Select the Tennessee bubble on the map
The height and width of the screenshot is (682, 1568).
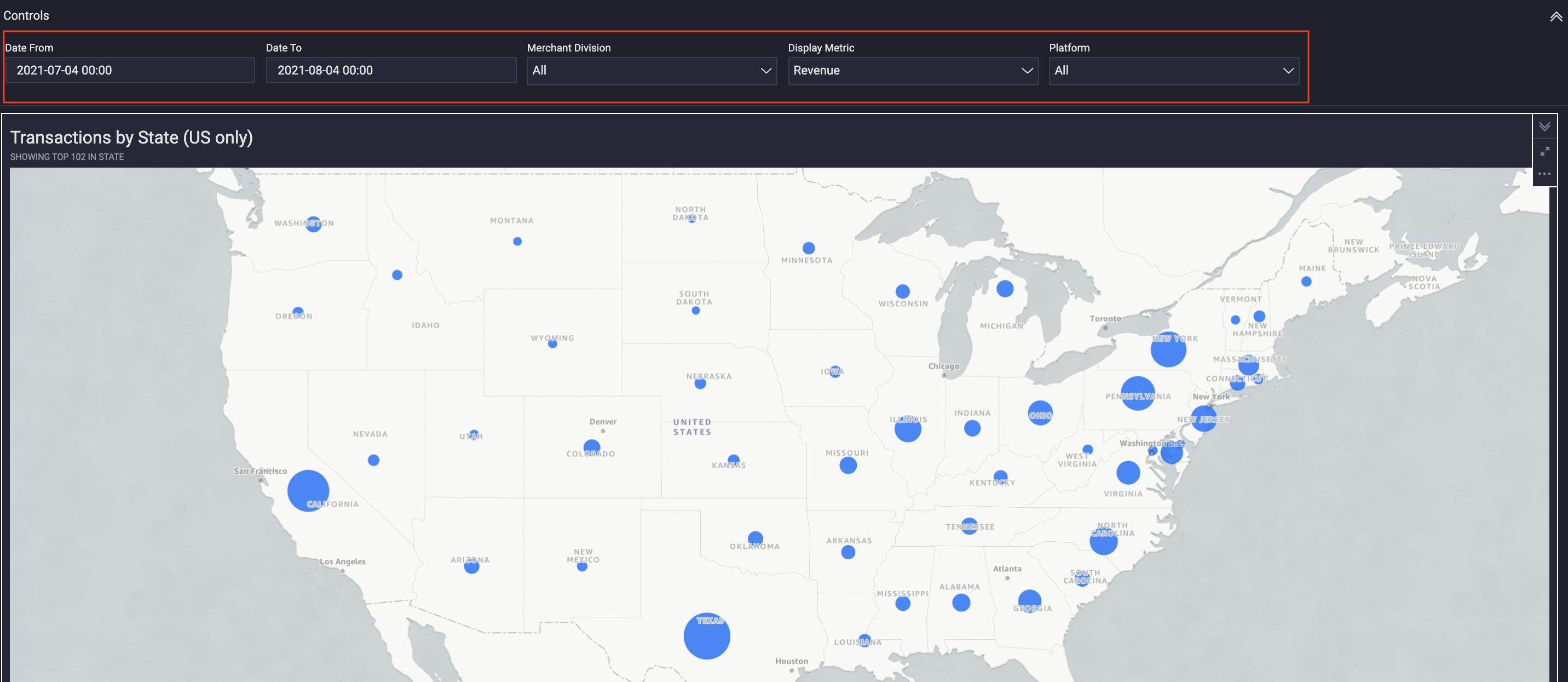coord(969,526)
